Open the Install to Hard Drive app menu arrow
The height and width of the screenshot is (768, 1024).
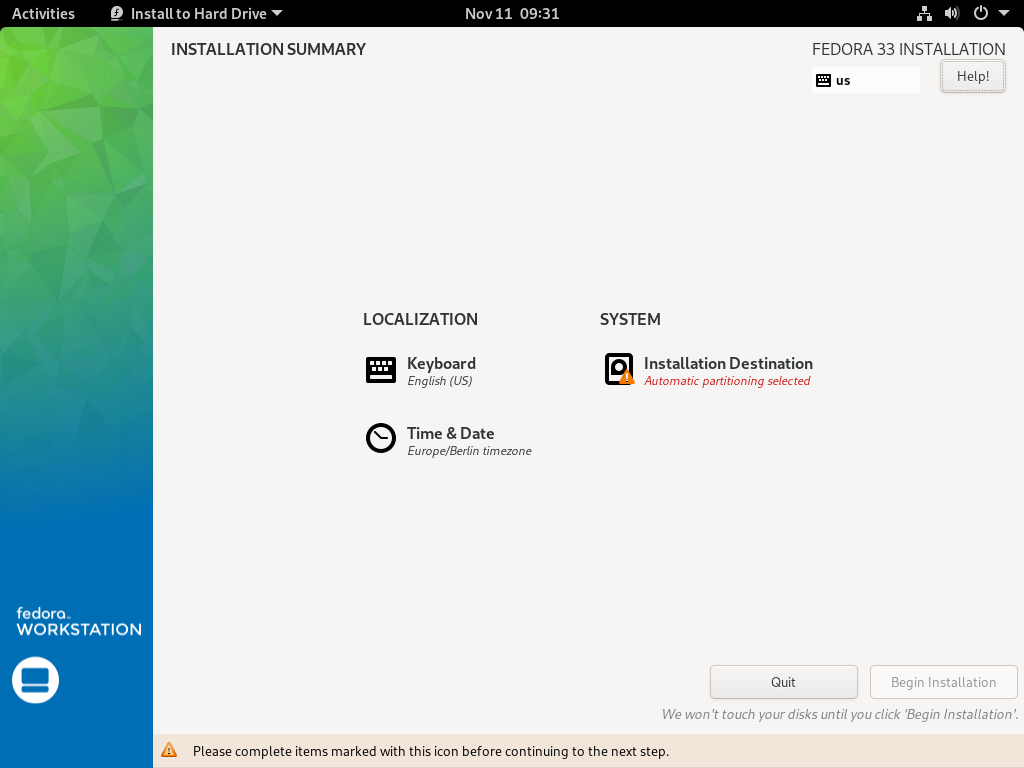277,13
